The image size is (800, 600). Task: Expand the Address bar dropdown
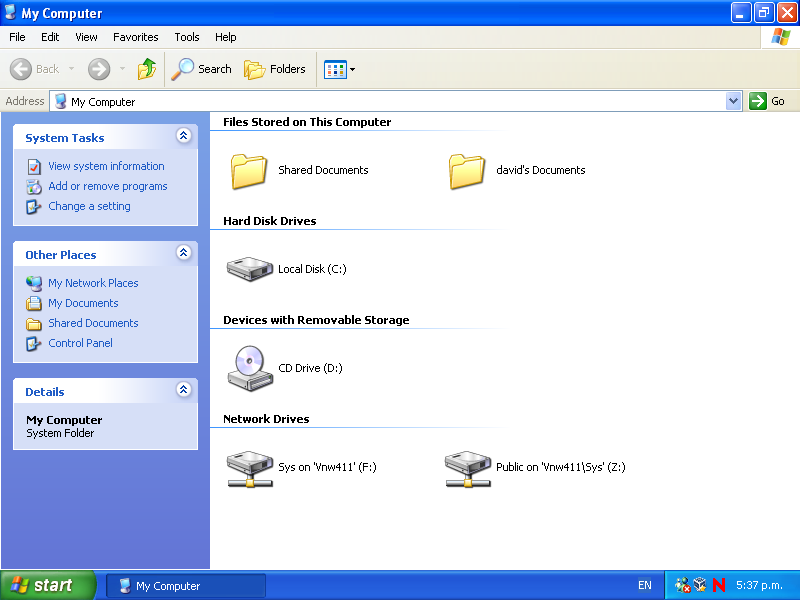click(x=733, y=101)
